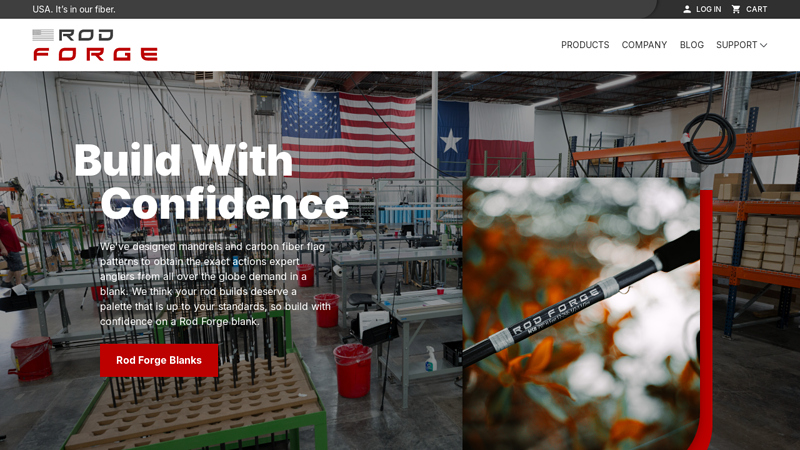Image resolution: width=800 pixels, height=450 pixels.
Task: Click the LOG IN link text
Action: click(709, 9)
